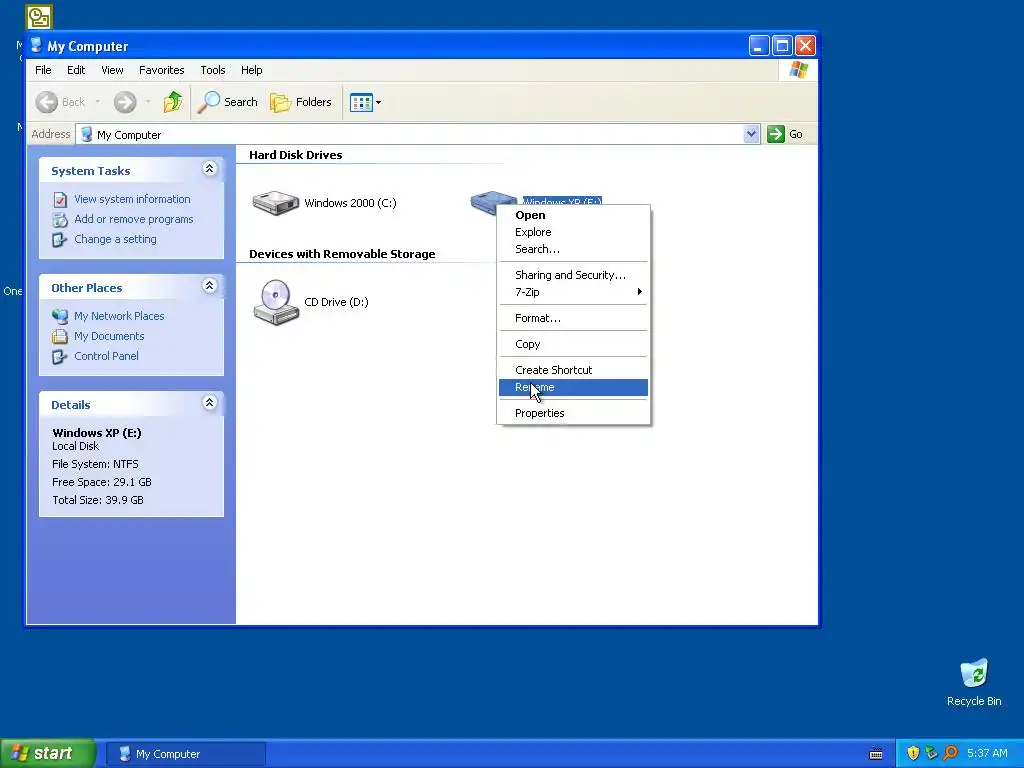This screenshot has height=768, width=1024.
Task: Open the View menu
Action: (x=112, y=70)
